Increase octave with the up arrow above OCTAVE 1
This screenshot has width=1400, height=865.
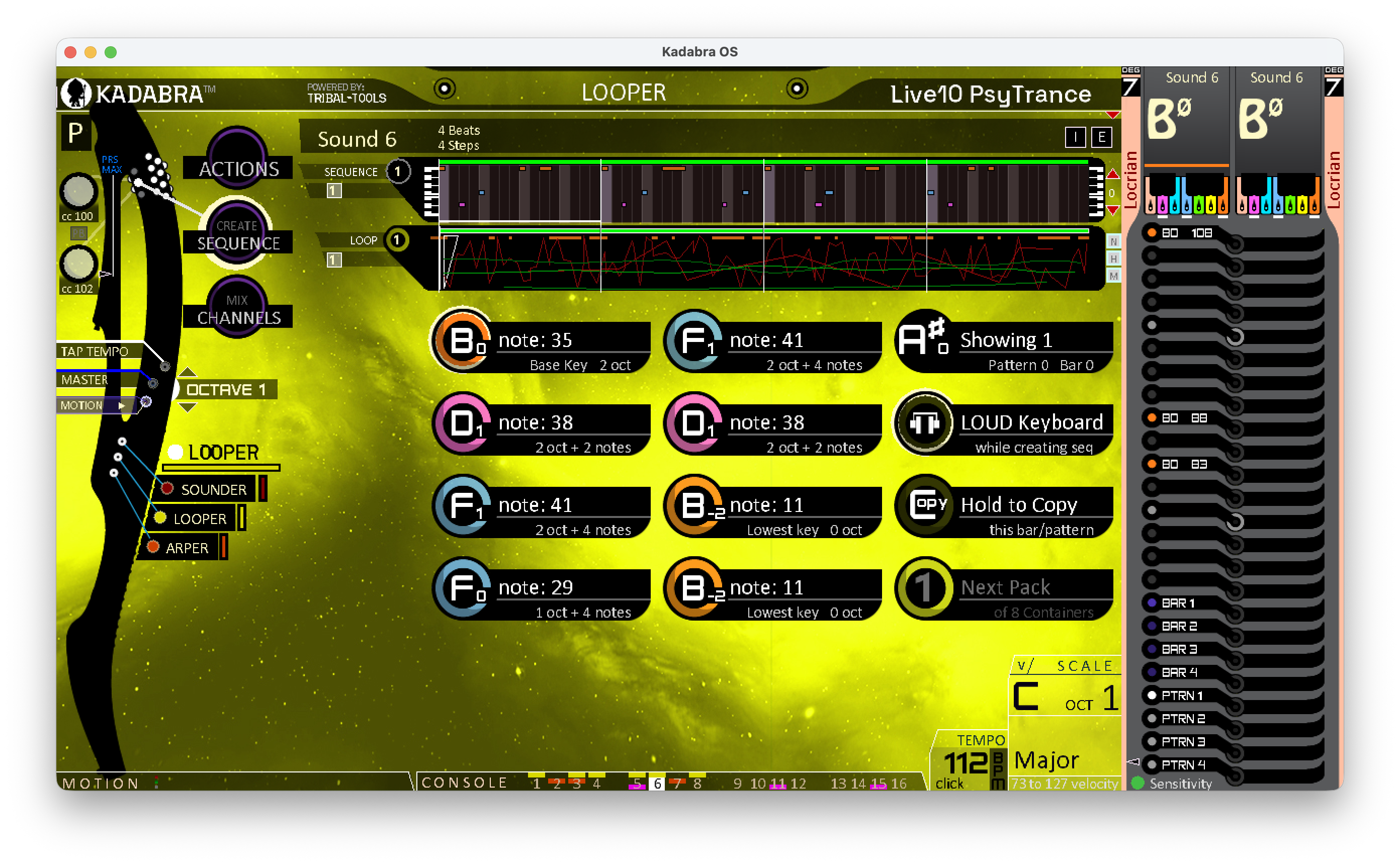188,372
